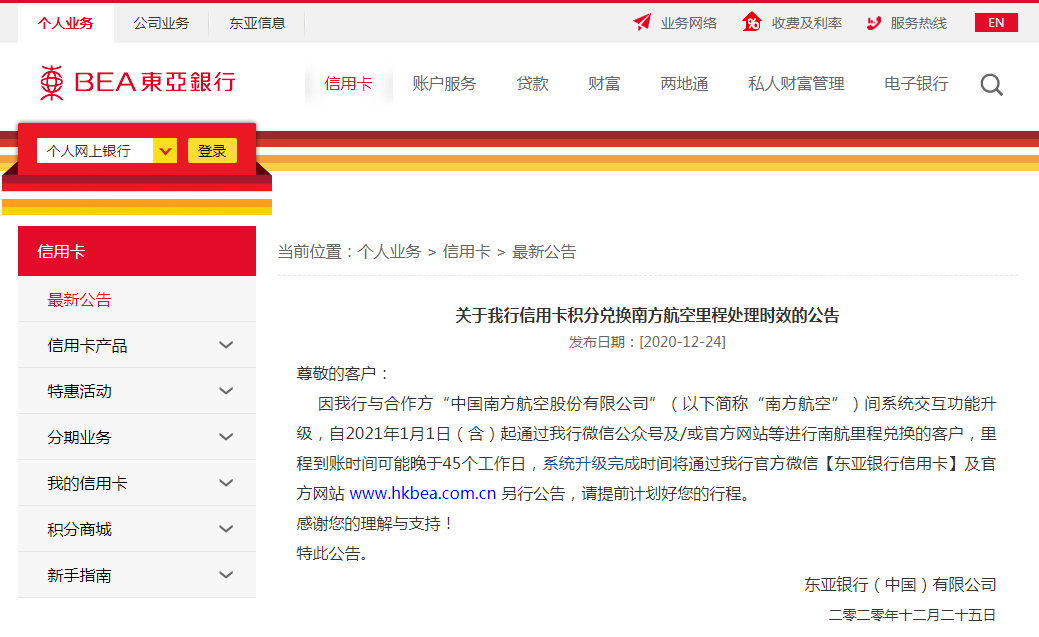Click 个人业务 in the breadcrumb
Viewport: 1039px width, 637px height.
click(x=390, y=252)
